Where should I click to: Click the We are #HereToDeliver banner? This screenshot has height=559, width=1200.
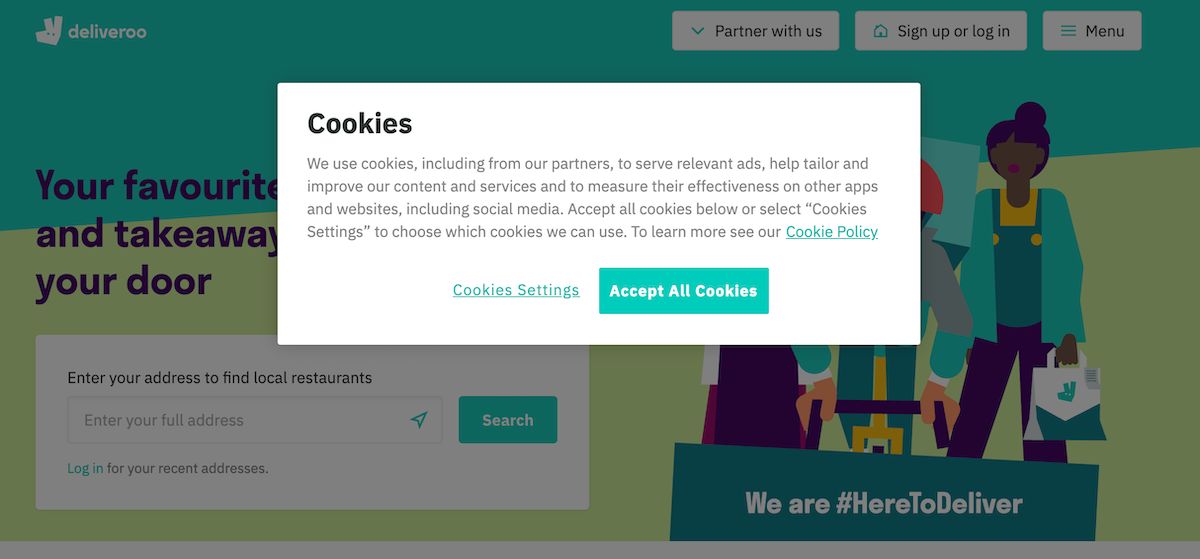point(884,502)
